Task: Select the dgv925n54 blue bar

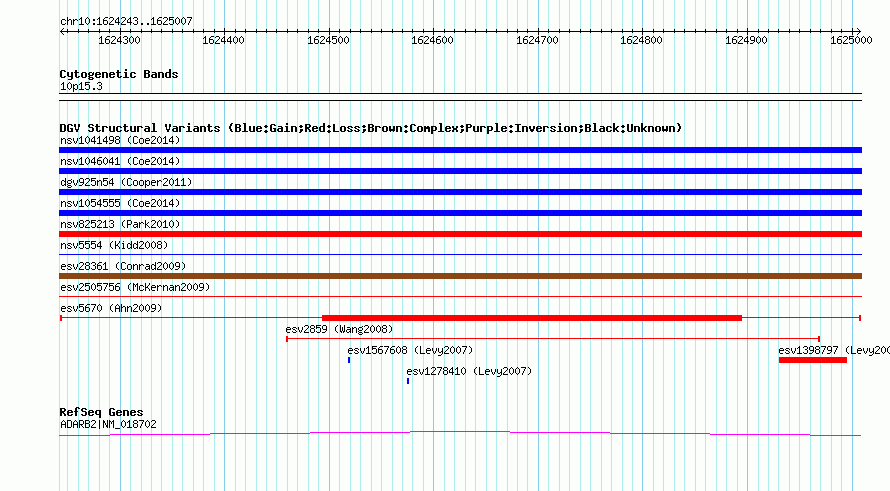Action: 460,192
